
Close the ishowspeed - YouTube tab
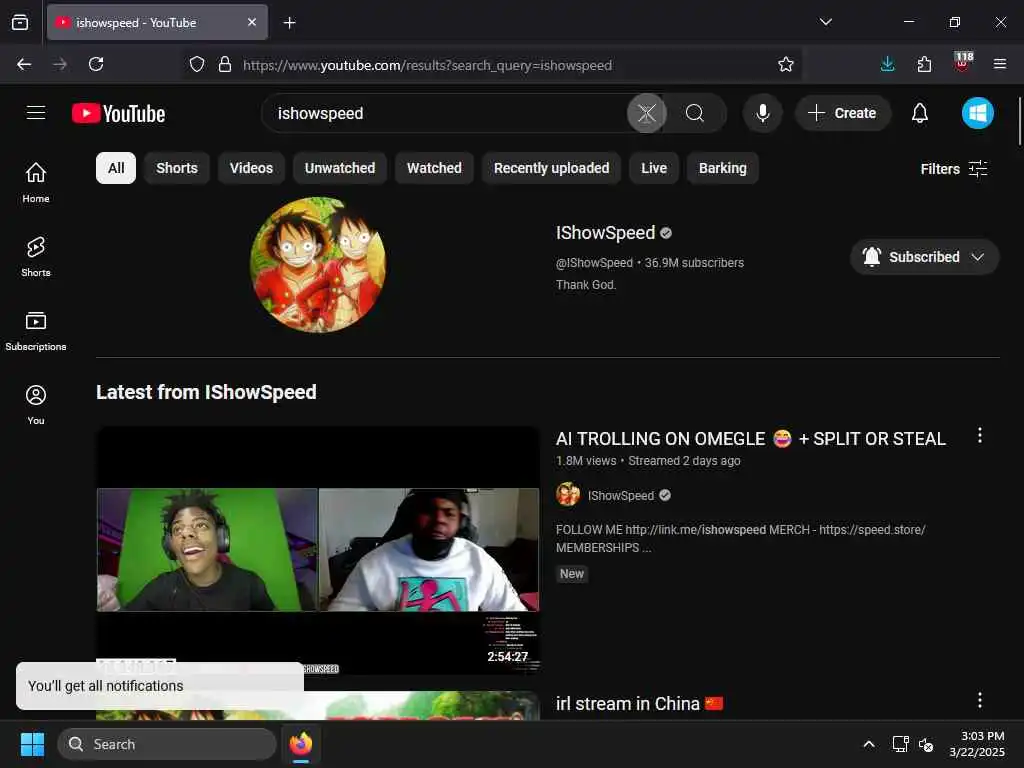tap(252, 22)
